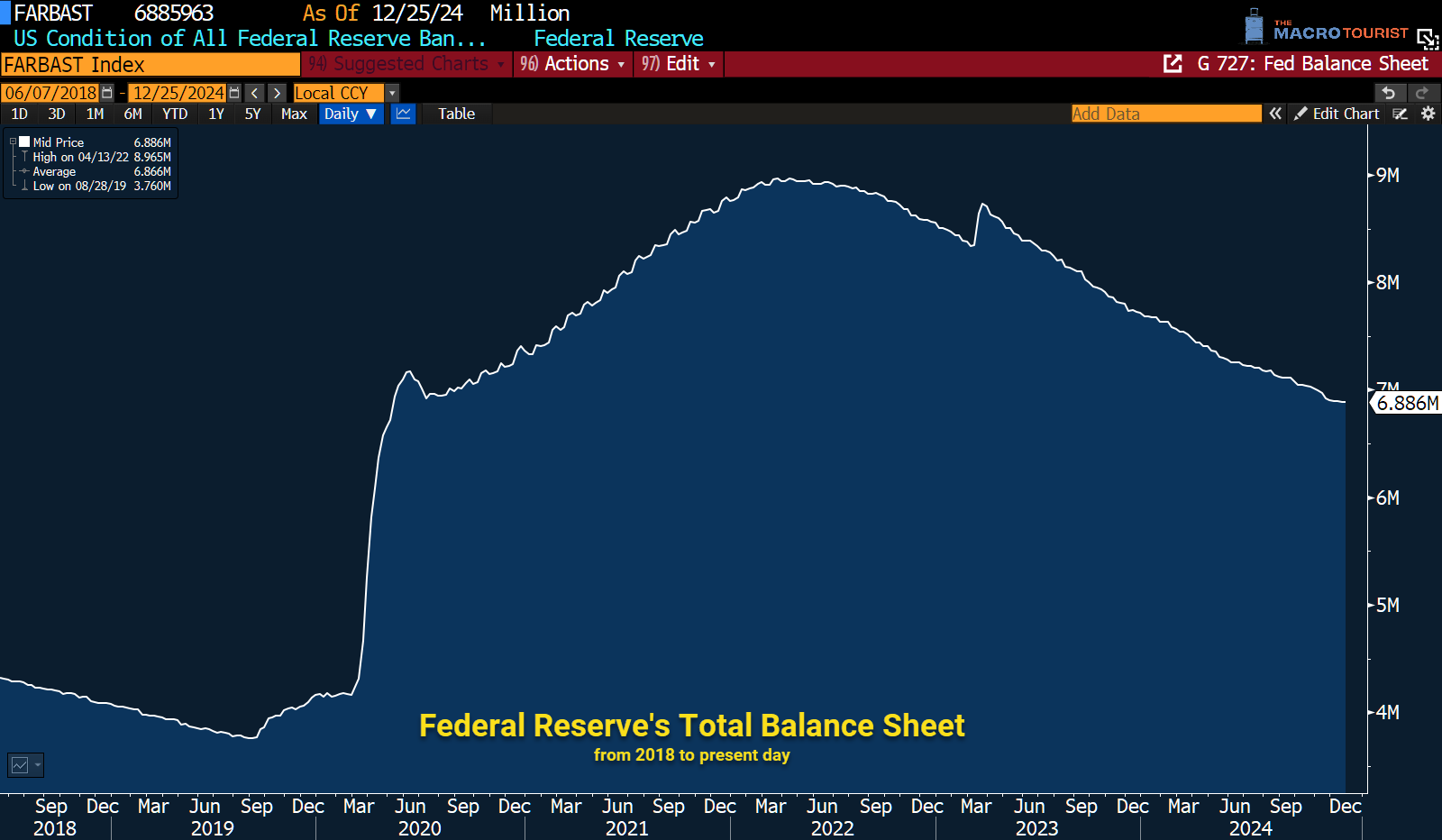Collapse the Mid Price legend tree
Viewport: 1442px width, 840px height.
tap(13, 142)
